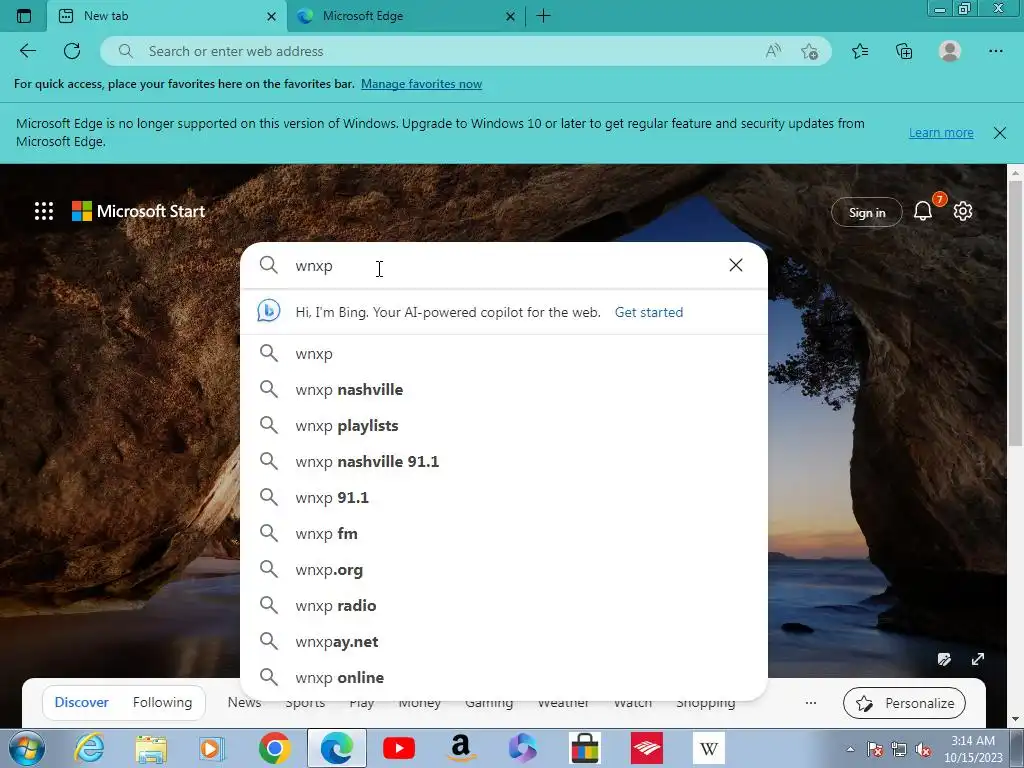Show hidden system tray icons arrow
This screenshot has height=768, width=1024.
(x=850, y=749)
